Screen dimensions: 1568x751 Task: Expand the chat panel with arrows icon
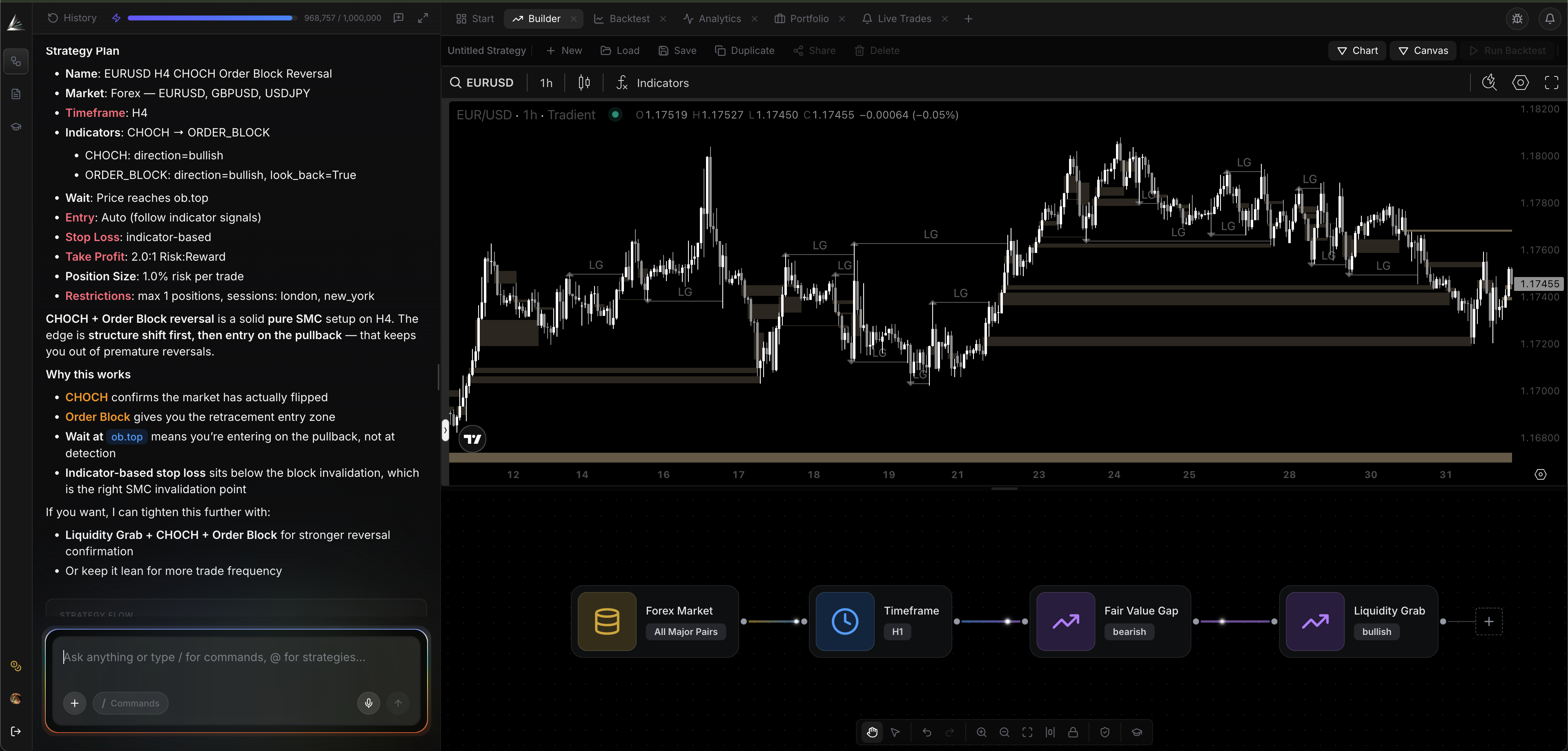423,18
